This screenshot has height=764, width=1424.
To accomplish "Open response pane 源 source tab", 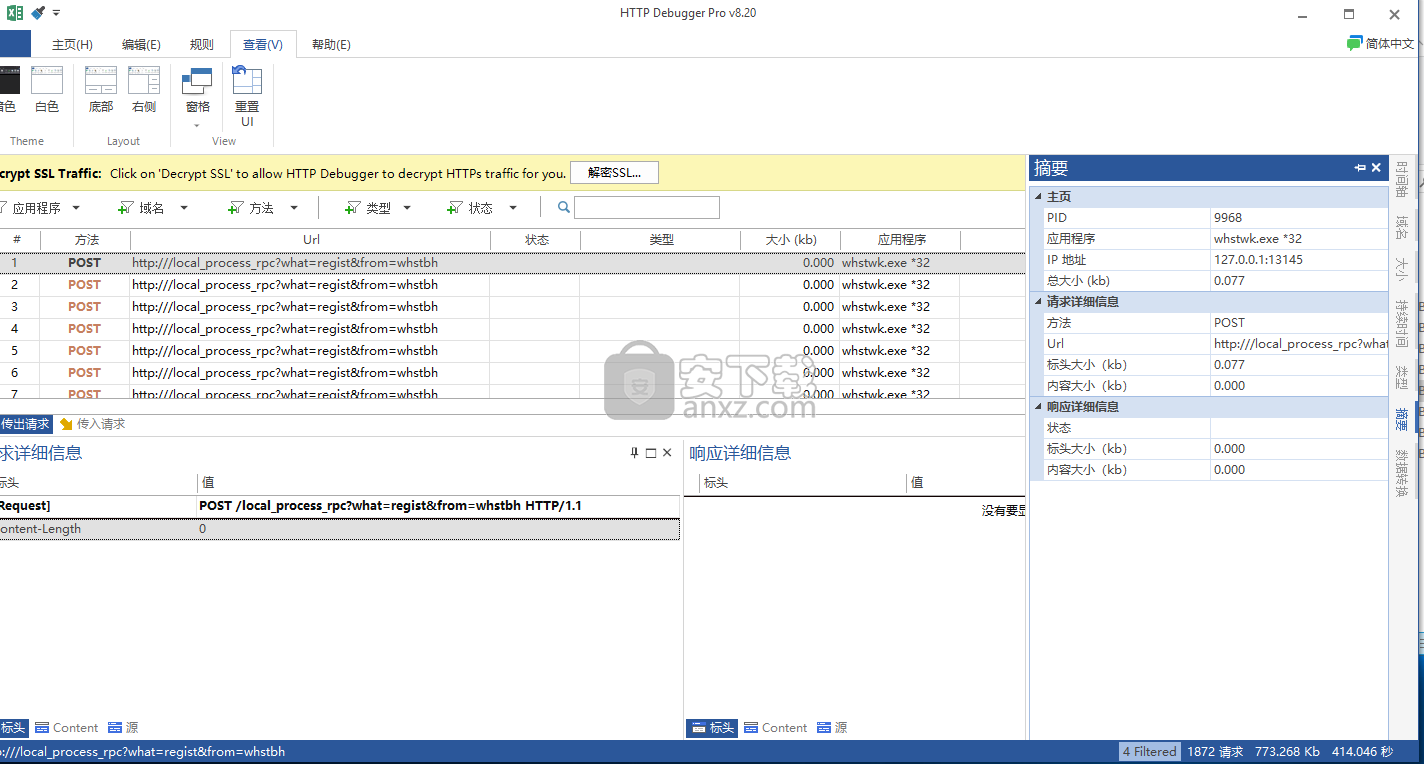I will [832, 728].
